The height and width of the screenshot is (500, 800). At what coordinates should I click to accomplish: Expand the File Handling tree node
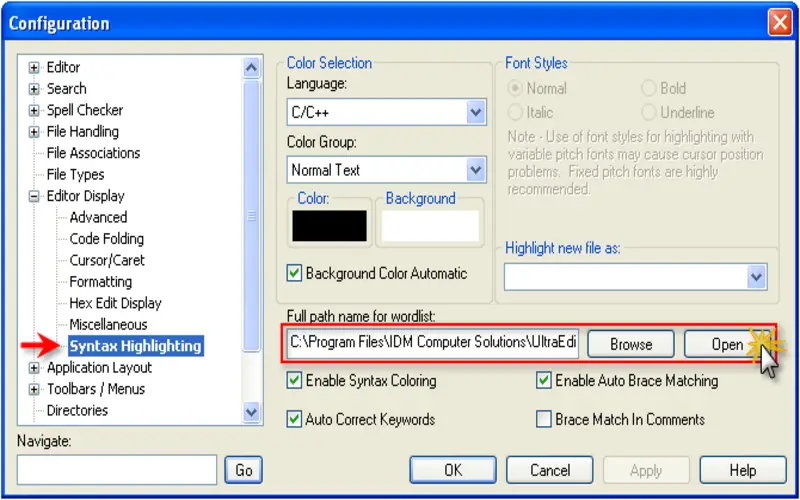point(34,132)
